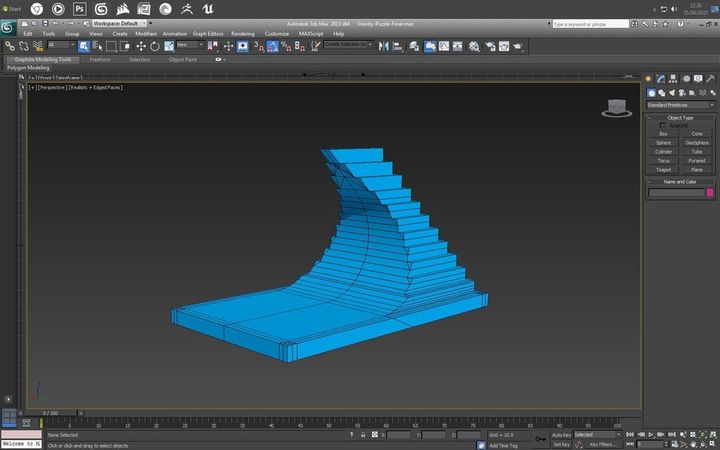The width and height of the screenshot is (720, 450).
Task: Switch to the Freeform ribbon tab
Action: coord(100,59)
